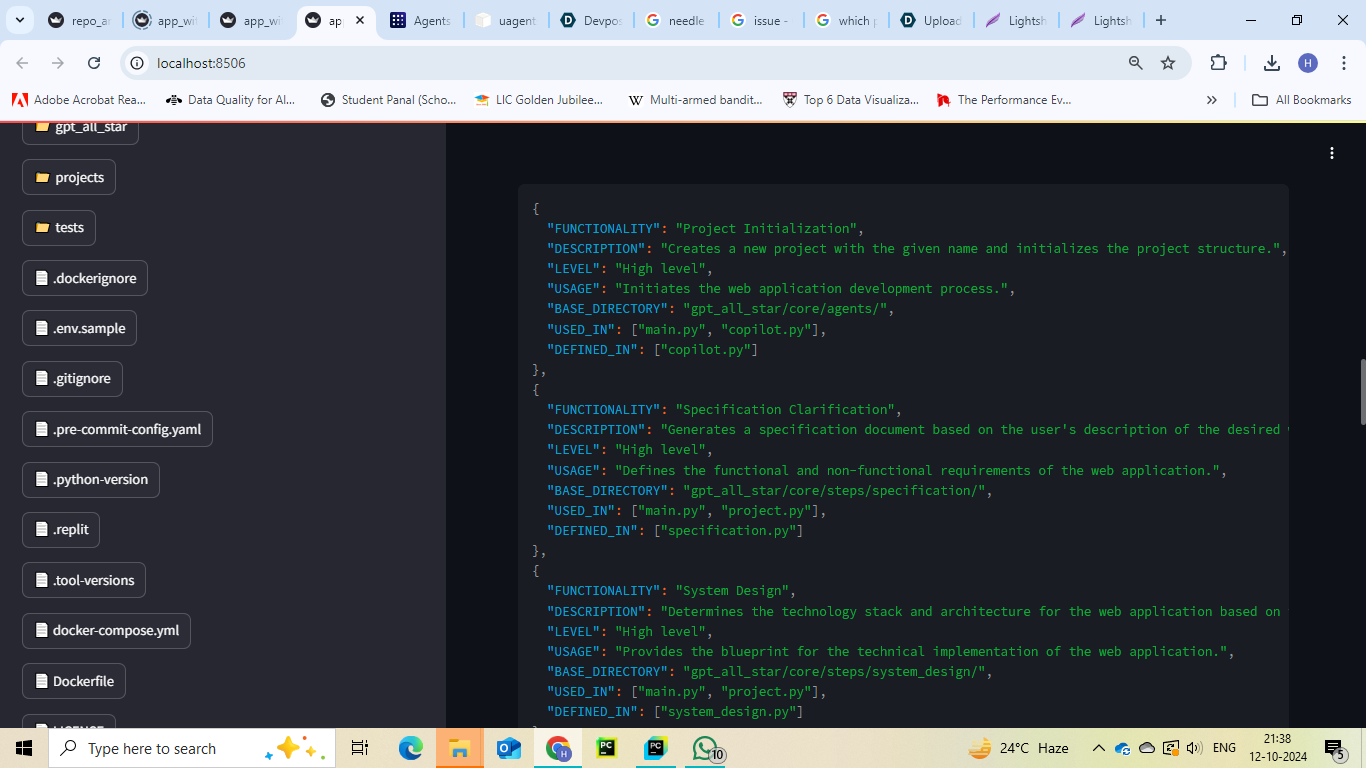Open File Explorer from the taskbar
Image resolution: width=1366 pixels, height=768 pixels.
459,748
